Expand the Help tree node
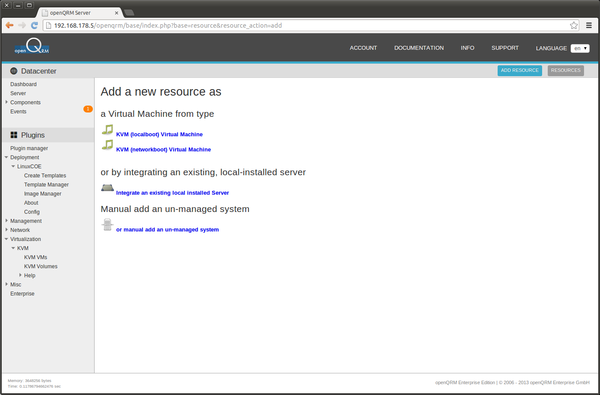600x395 pixels. (x=20, y=275)
